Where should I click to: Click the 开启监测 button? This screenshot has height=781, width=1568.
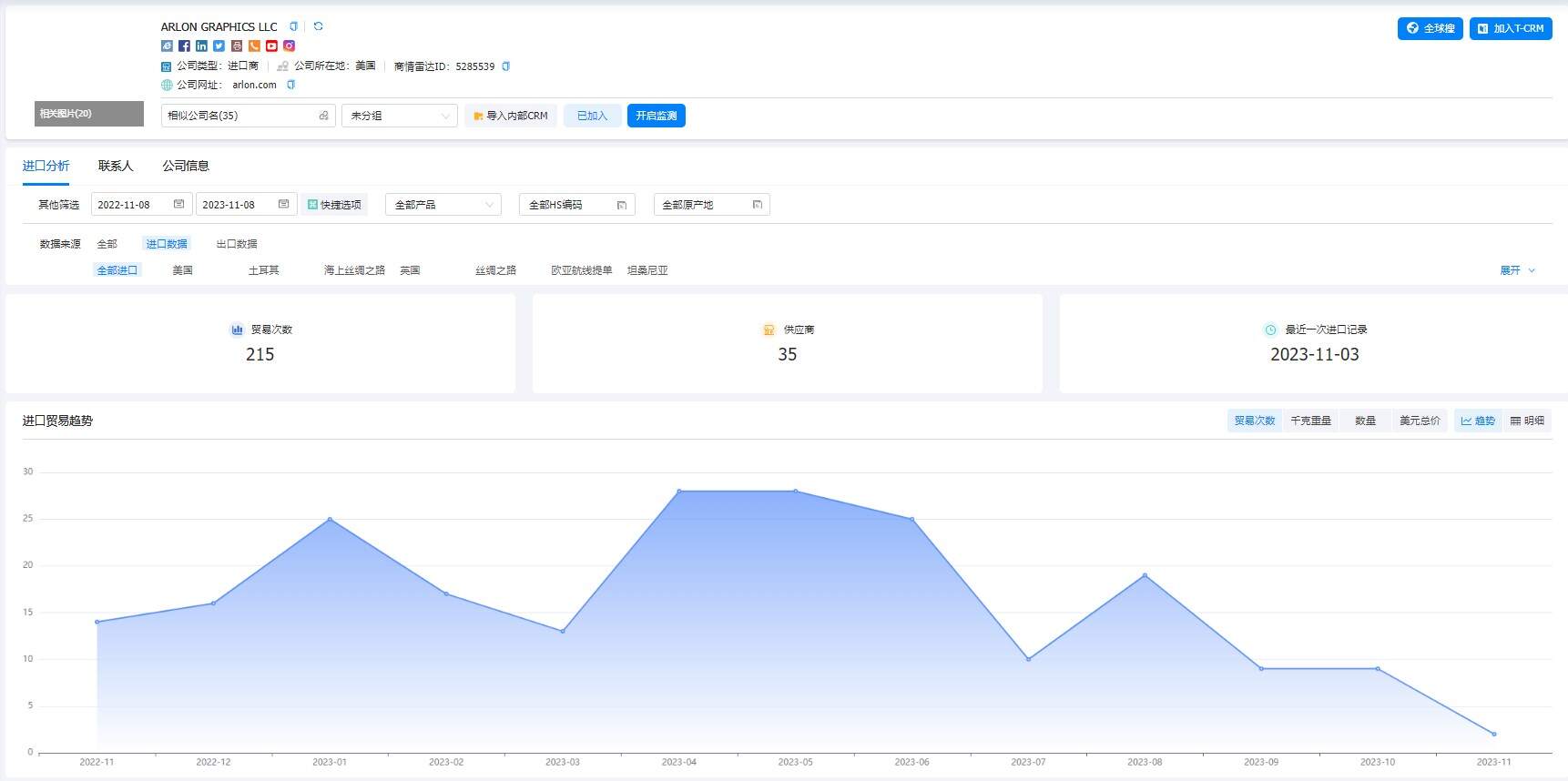point(656,116)
